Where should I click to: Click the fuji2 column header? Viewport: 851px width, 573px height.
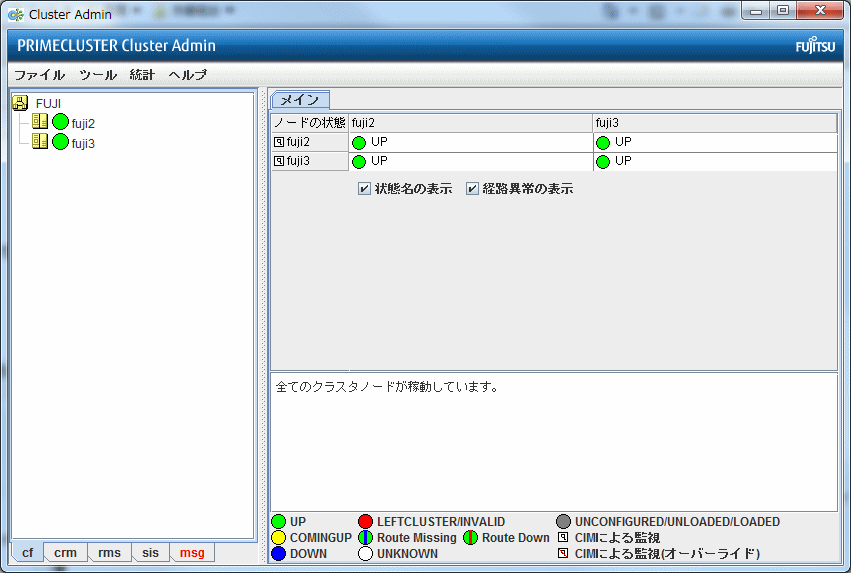(x=471, y=123)
